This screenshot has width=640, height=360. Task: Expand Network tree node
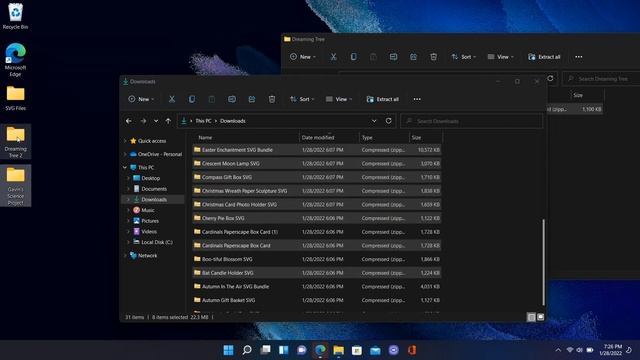(x=125, y=256)
